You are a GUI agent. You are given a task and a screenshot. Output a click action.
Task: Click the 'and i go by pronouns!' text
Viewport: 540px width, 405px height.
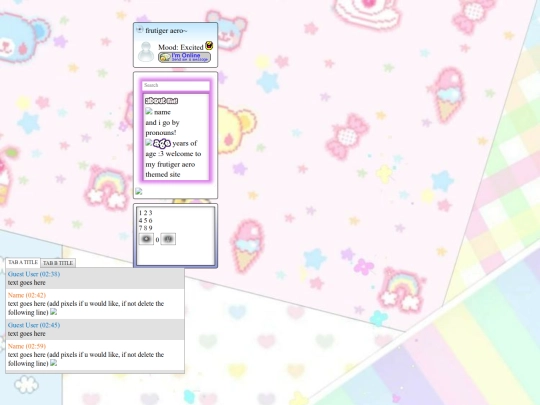[x=162, y=127]
